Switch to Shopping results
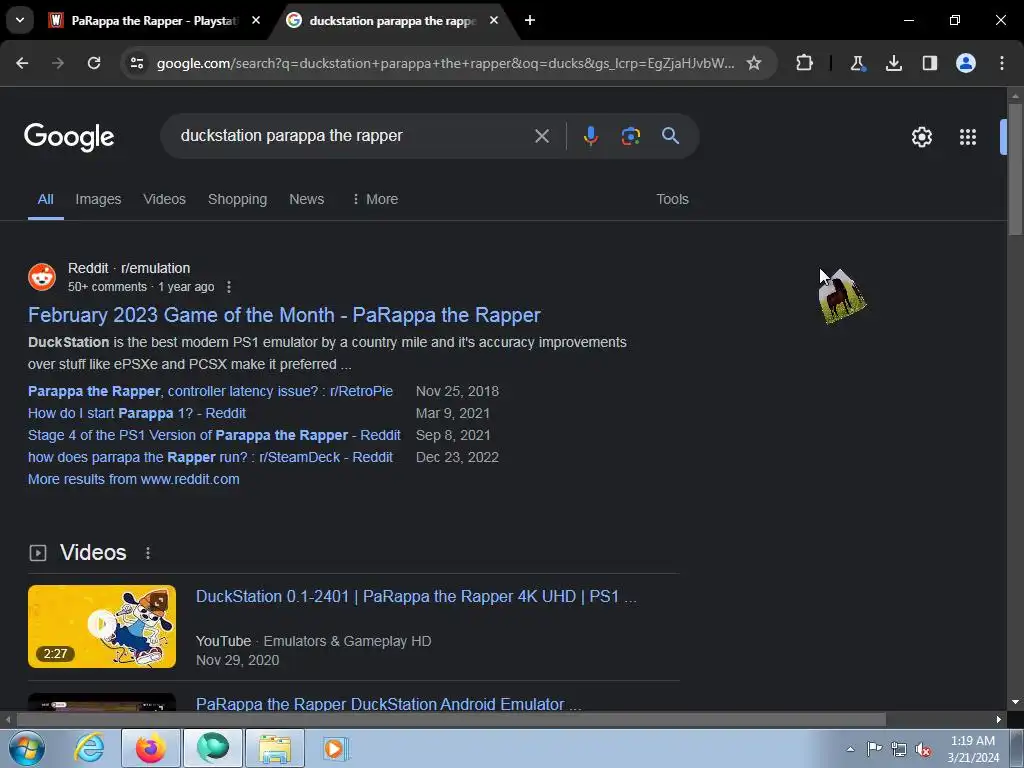Viewport: 1024px width, 768px height. 237,199
